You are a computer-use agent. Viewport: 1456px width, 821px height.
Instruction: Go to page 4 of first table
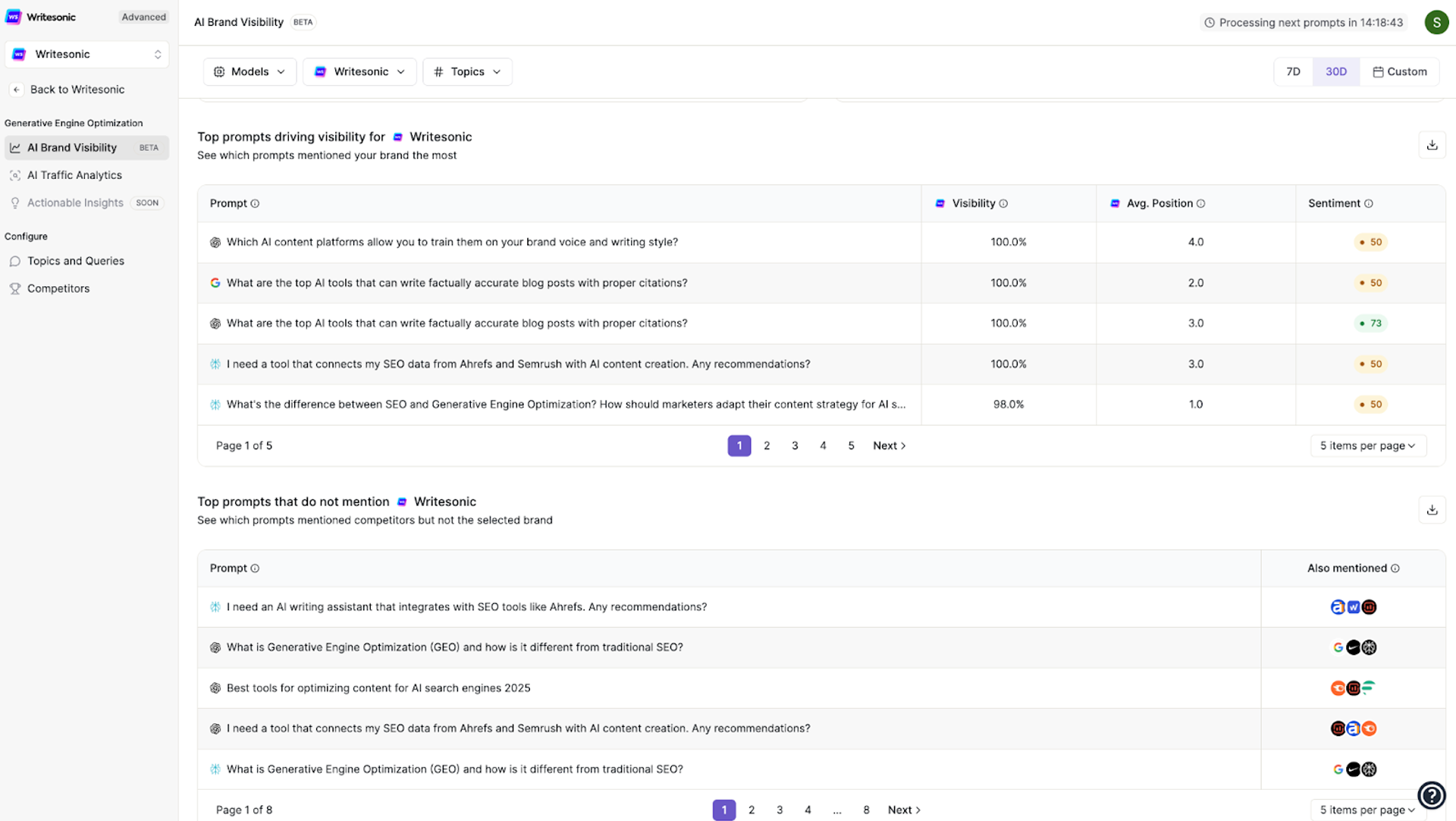[823, 446]
